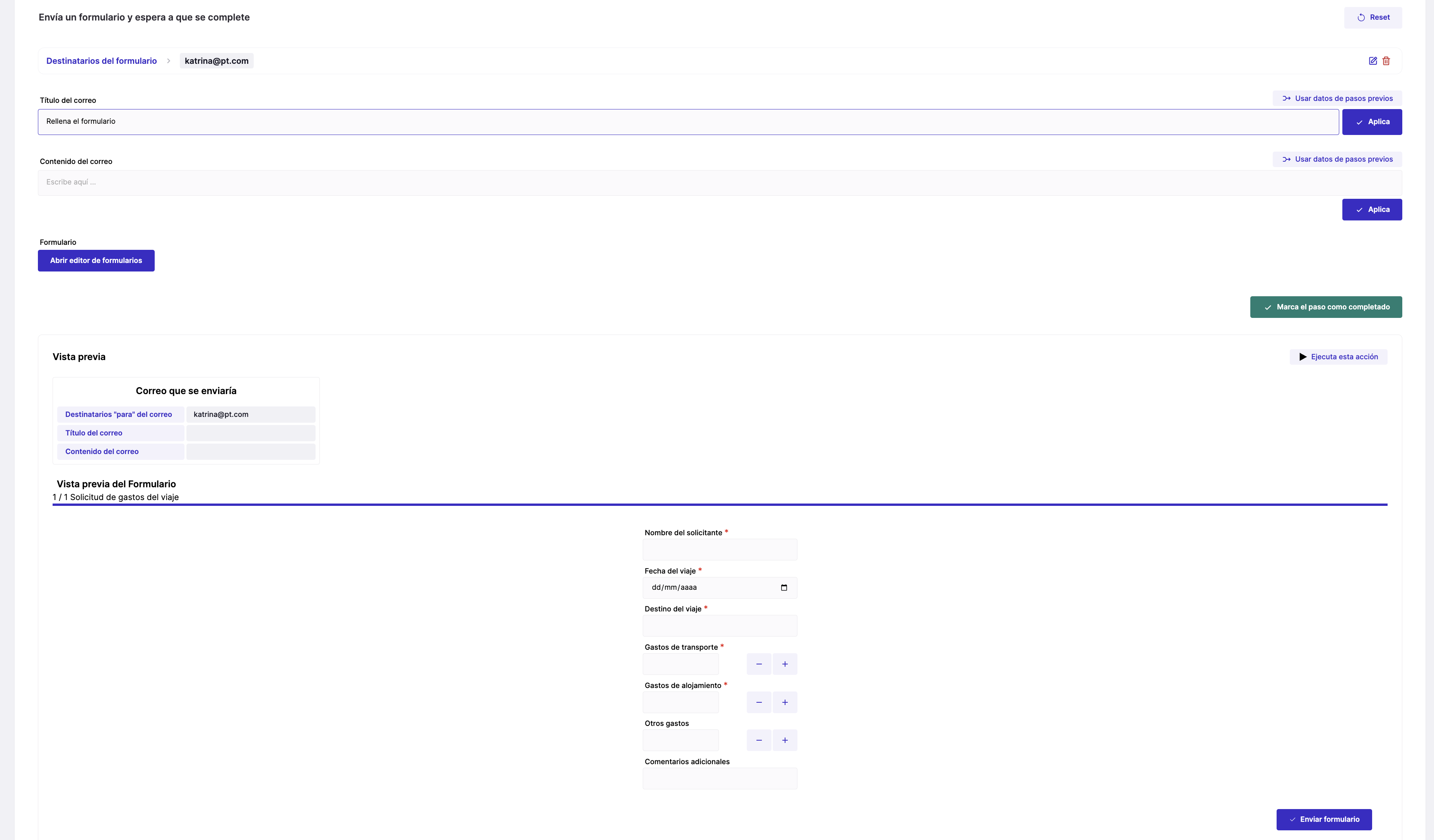Mark the step as completed
The image size is (1434, 840).
pyautogui.click(x=1325, y=307)
